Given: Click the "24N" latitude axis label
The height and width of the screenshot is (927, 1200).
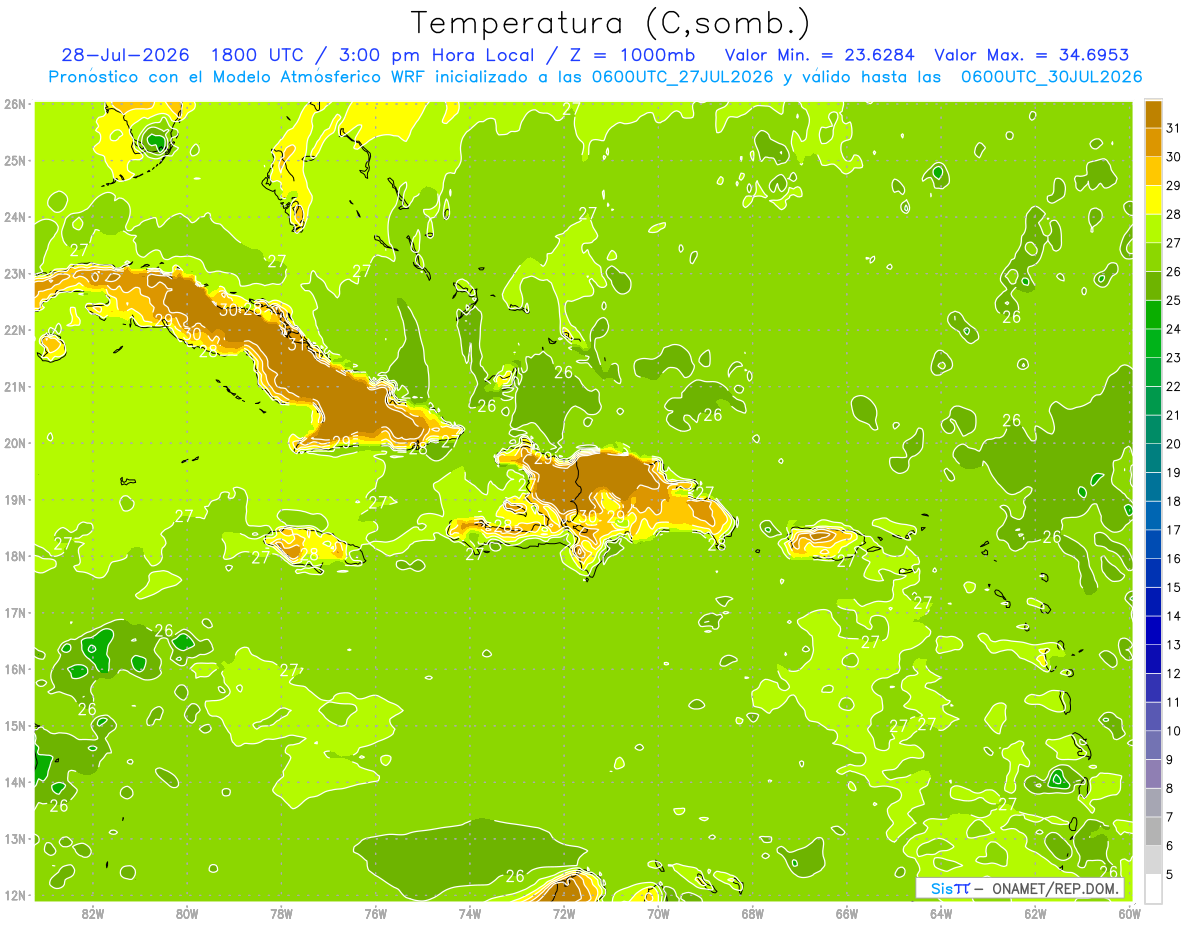Looking at the screenshot, I should pos(15,217).
